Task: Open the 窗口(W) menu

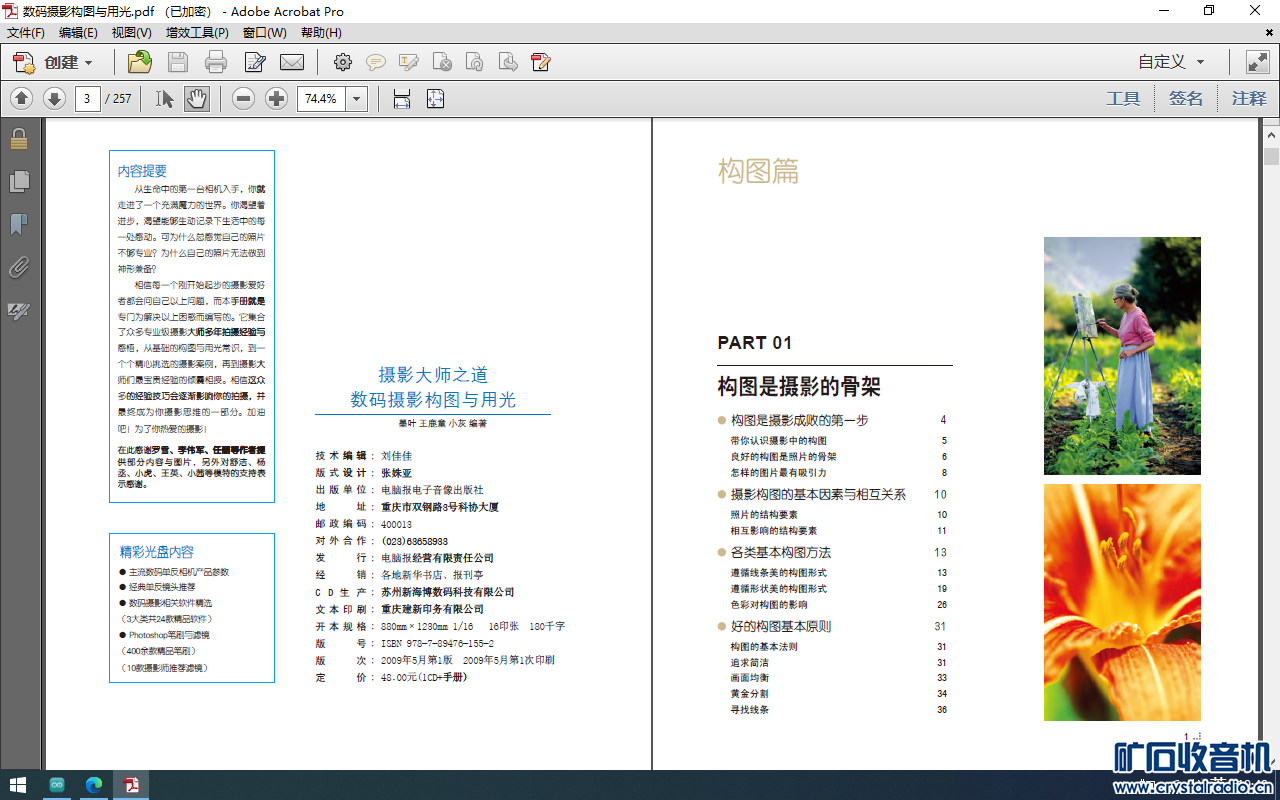Action: [264, 33]
